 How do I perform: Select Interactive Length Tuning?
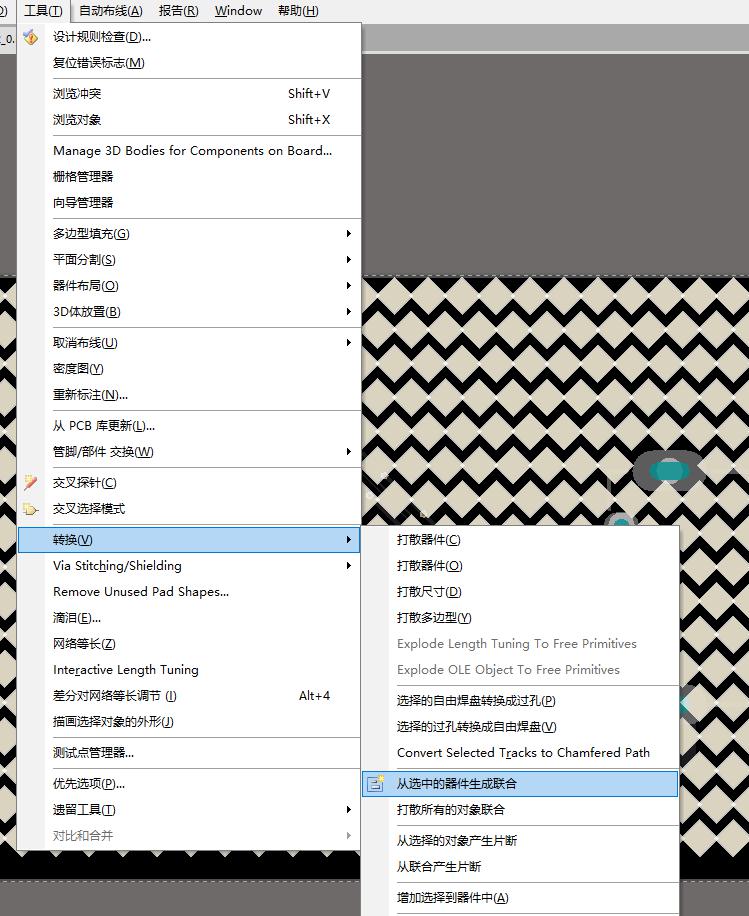pos(126,670)
